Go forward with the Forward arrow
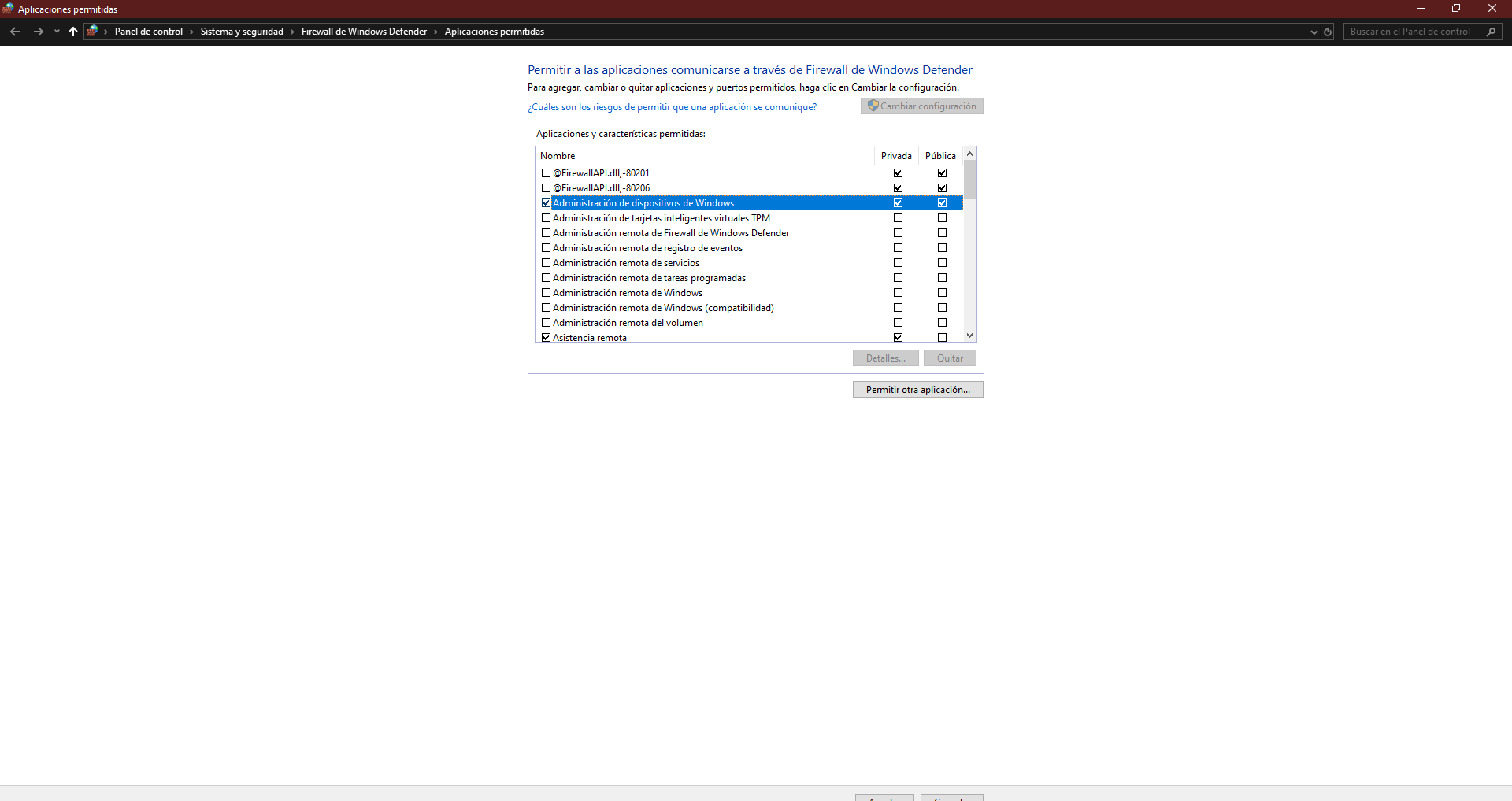The height and width of the screenshot is (801, 1512). coord(38,32)
